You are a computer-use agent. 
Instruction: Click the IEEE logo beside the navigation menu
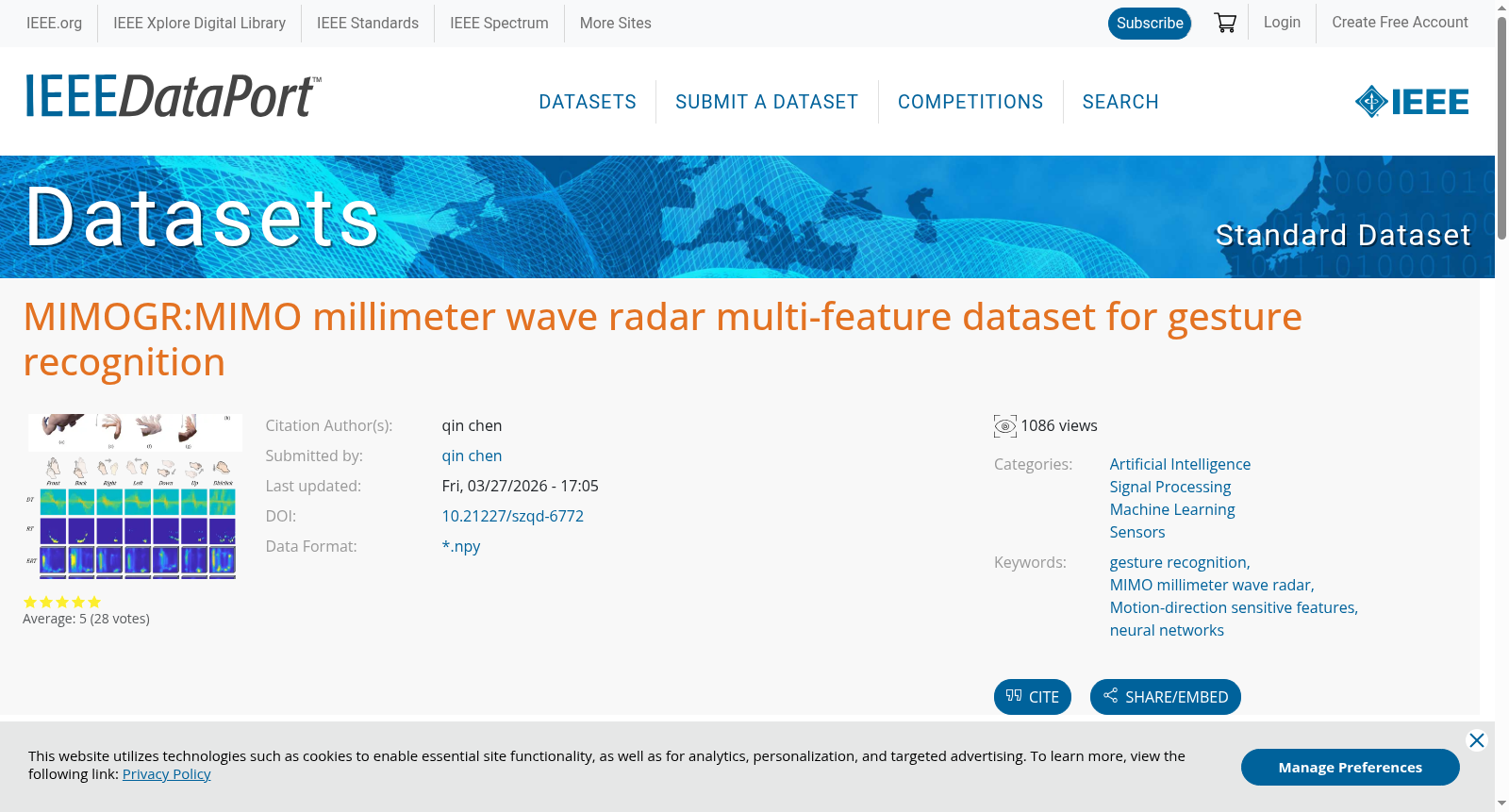click(x=1412, y=102)
